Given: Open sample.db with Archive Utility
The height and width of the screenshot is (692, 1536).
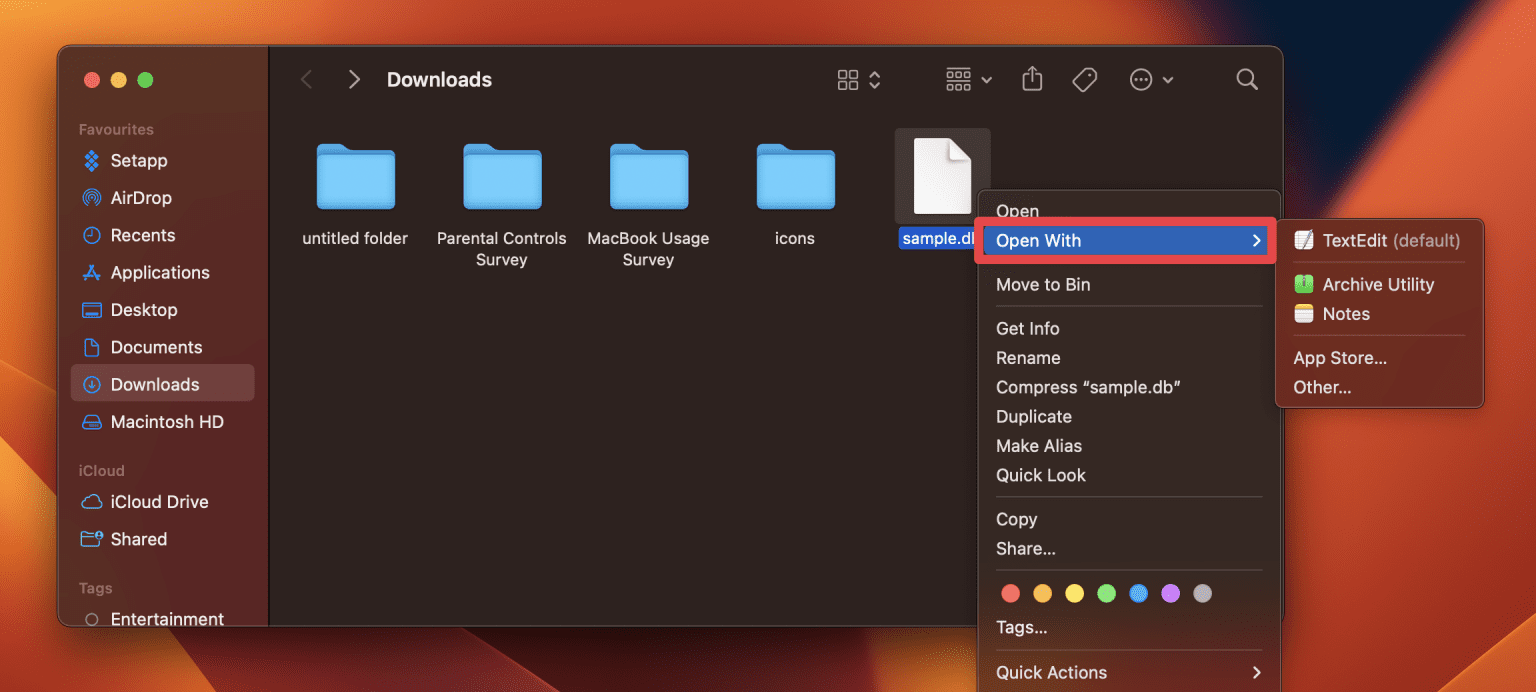Looking at the screenshot, I should (1376, 284).
